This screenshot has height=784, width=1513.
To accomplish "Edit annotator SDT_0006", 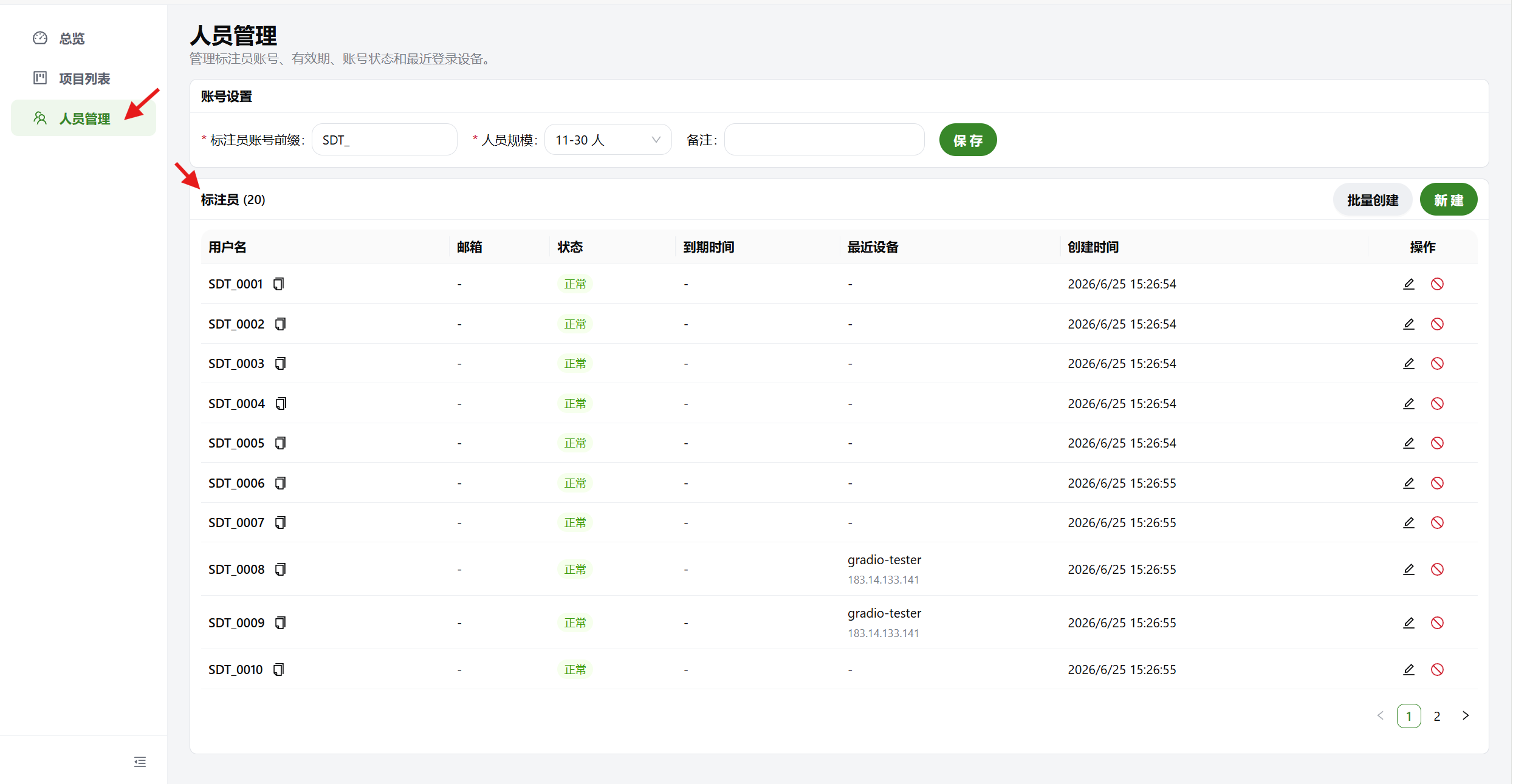I will [1408, 483].
